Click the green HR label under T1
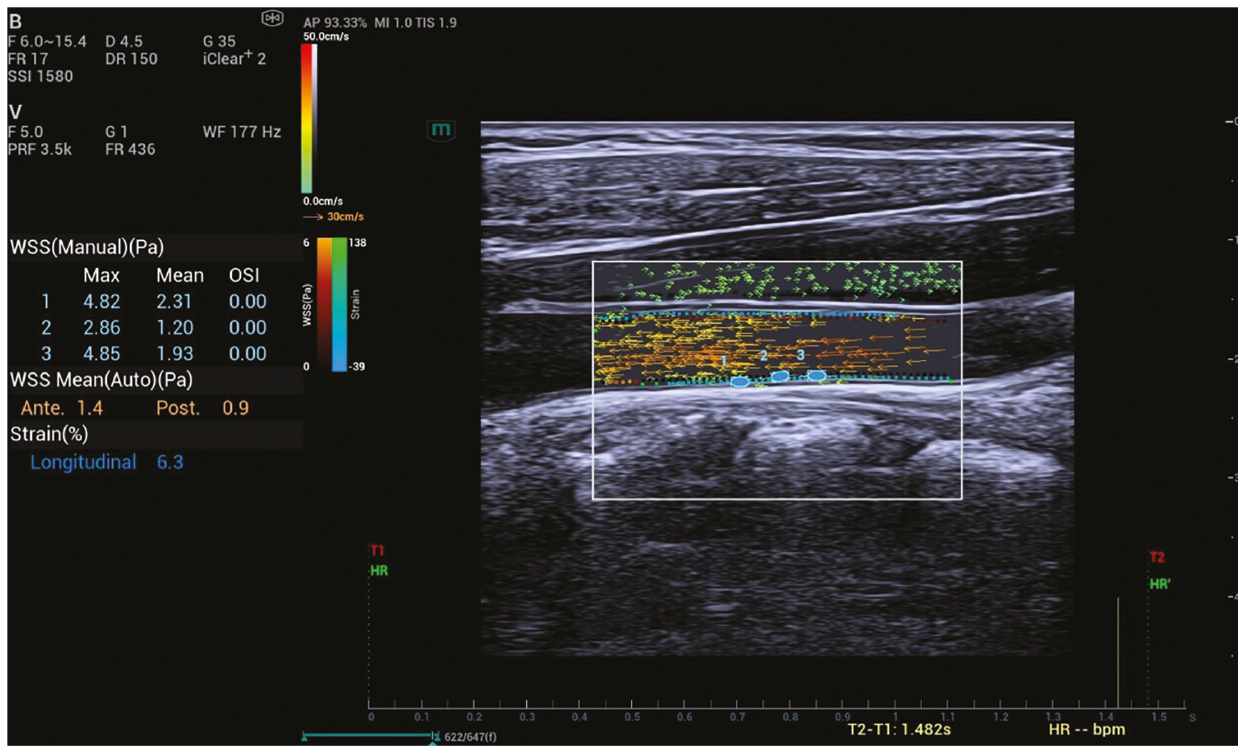 (x=379, y=571)
